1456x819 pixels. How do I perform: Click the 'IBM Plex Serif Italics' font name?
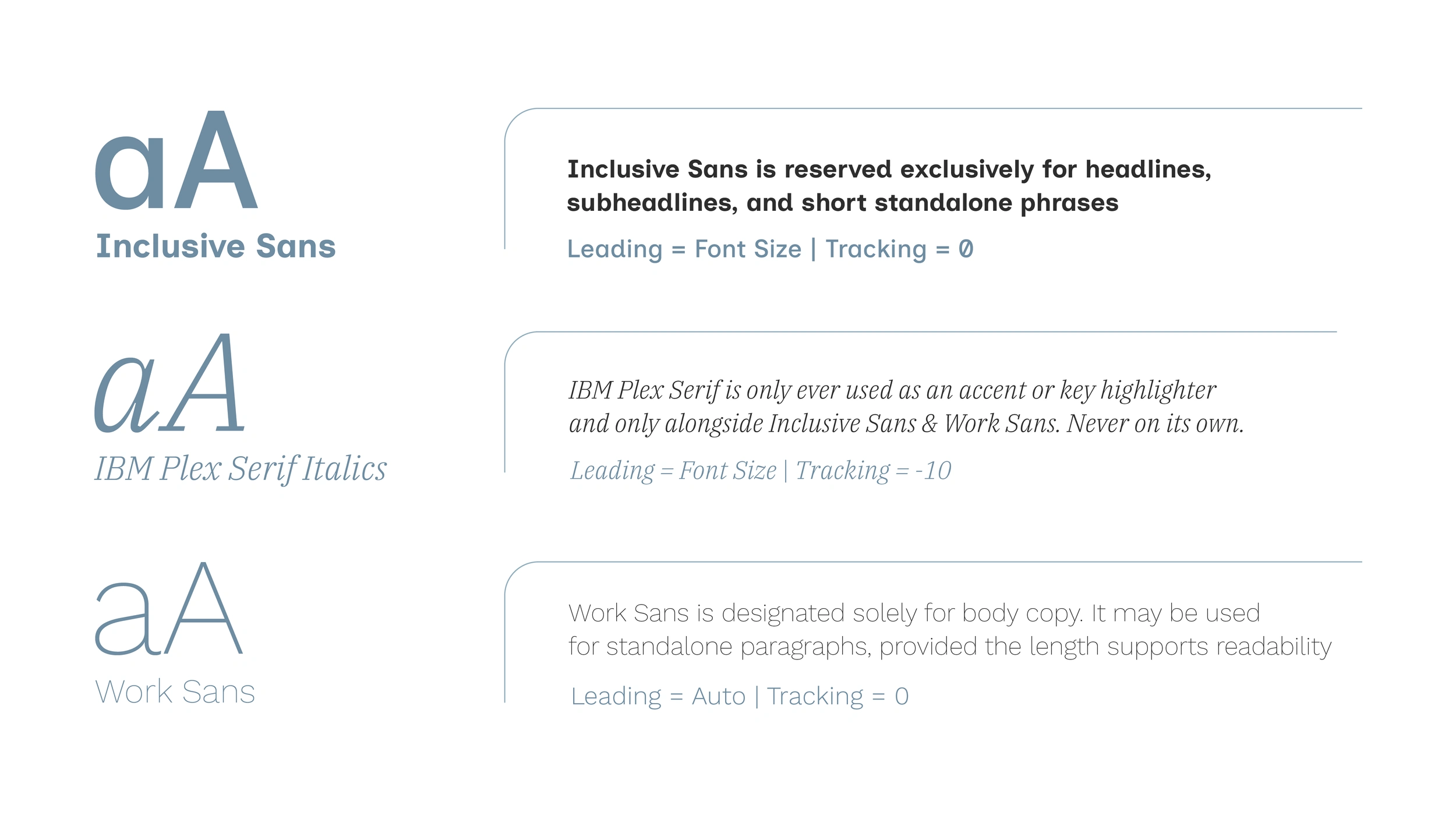241,468
